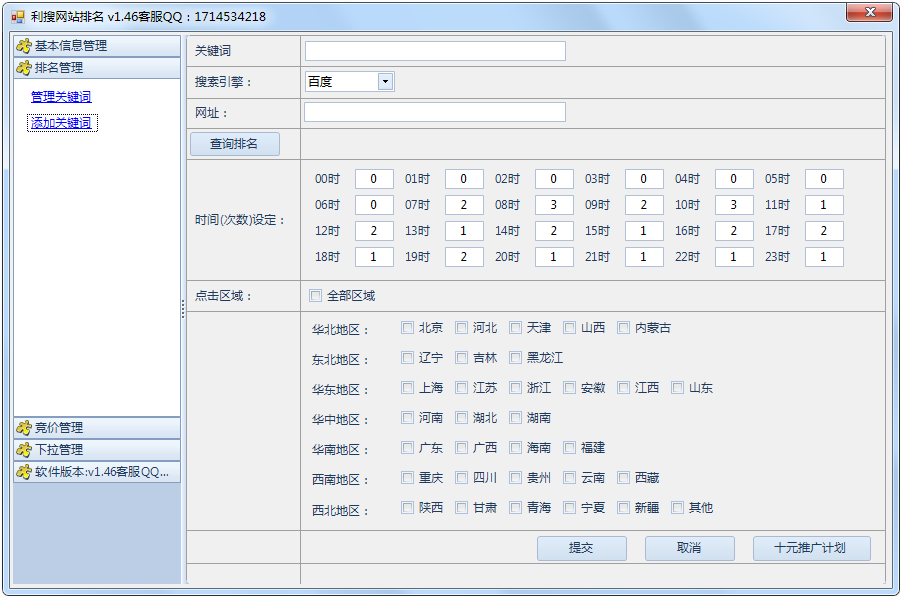Focus the 关键词 text input field

tap(435, 51)
